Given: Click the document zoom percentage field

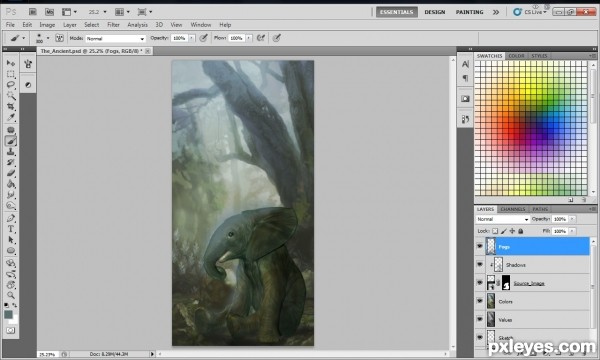Looking at the screenshot, I should tap(47, 355).
